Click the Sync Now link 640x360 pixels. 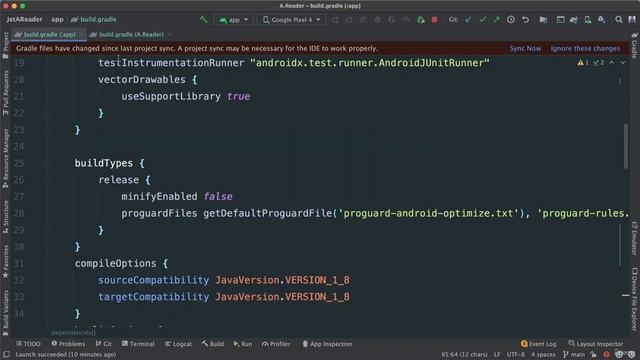pos(525,48)
